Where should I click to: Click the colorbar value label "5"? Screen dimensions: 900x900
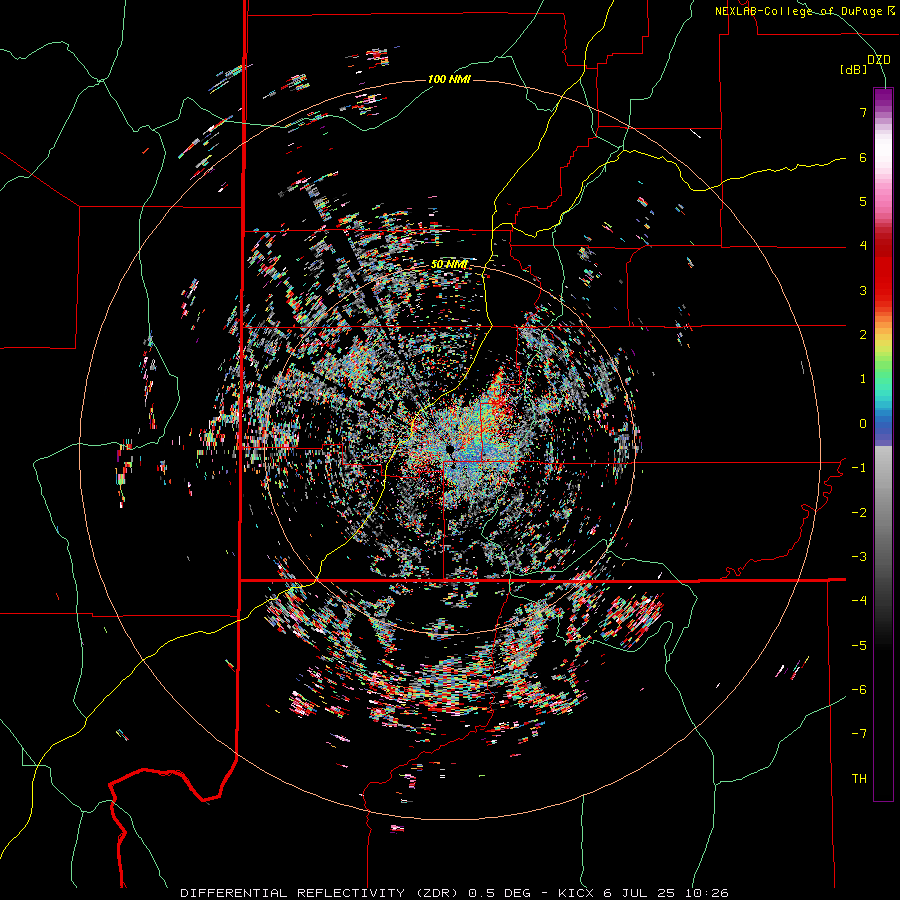(x=863, y=201)
